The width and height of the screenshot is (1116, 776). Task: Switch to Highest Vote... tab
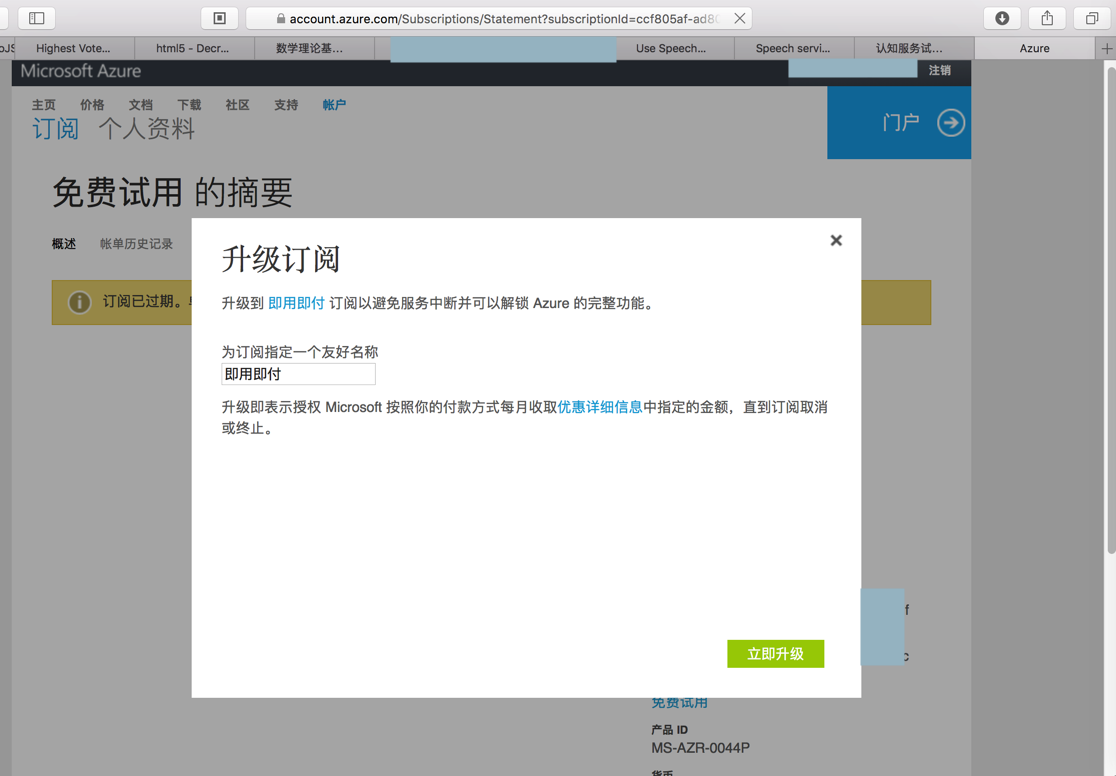click(73, 48)
